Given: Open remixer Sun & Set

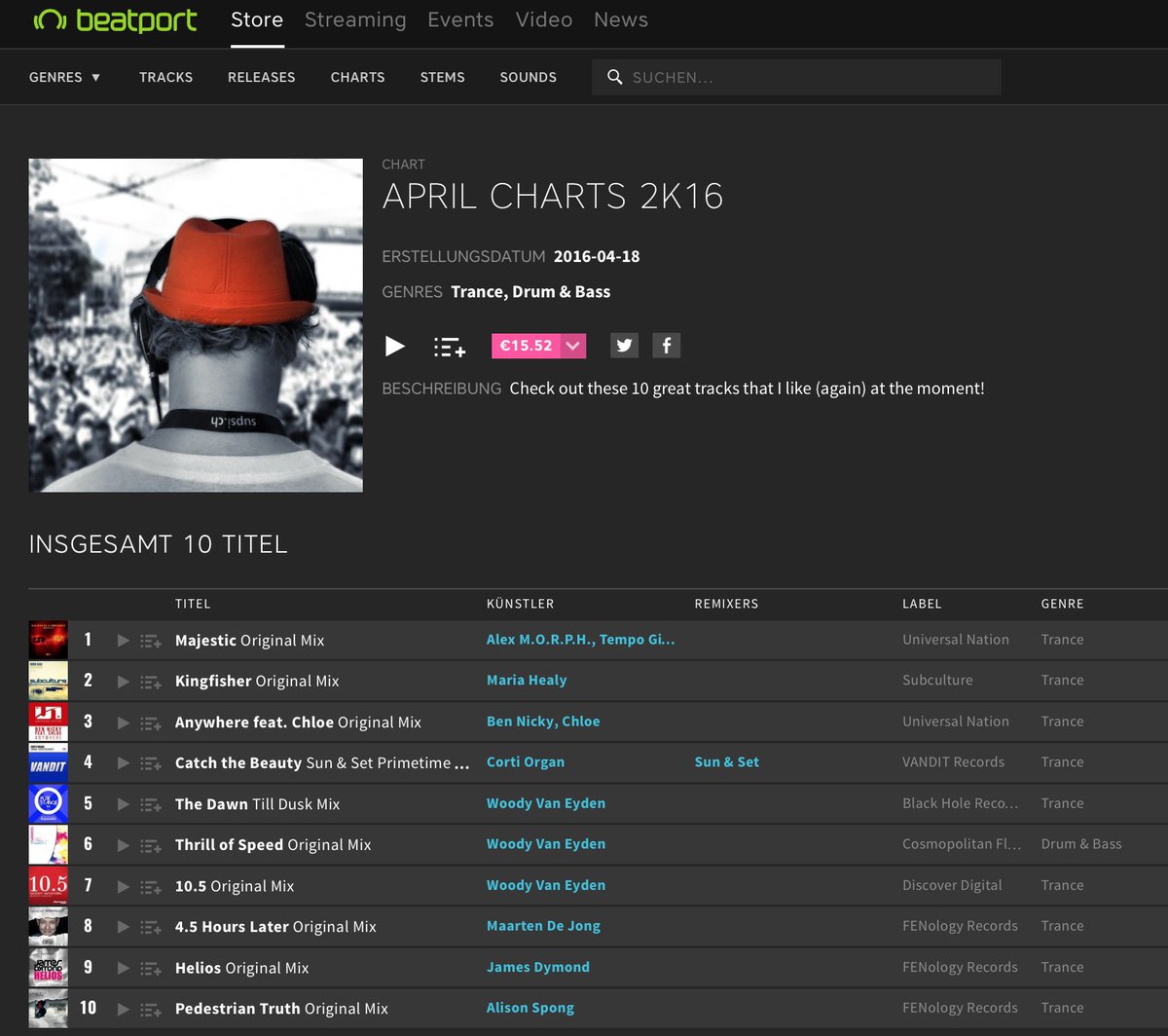Looking at the screenshot, I should (727, 762).
